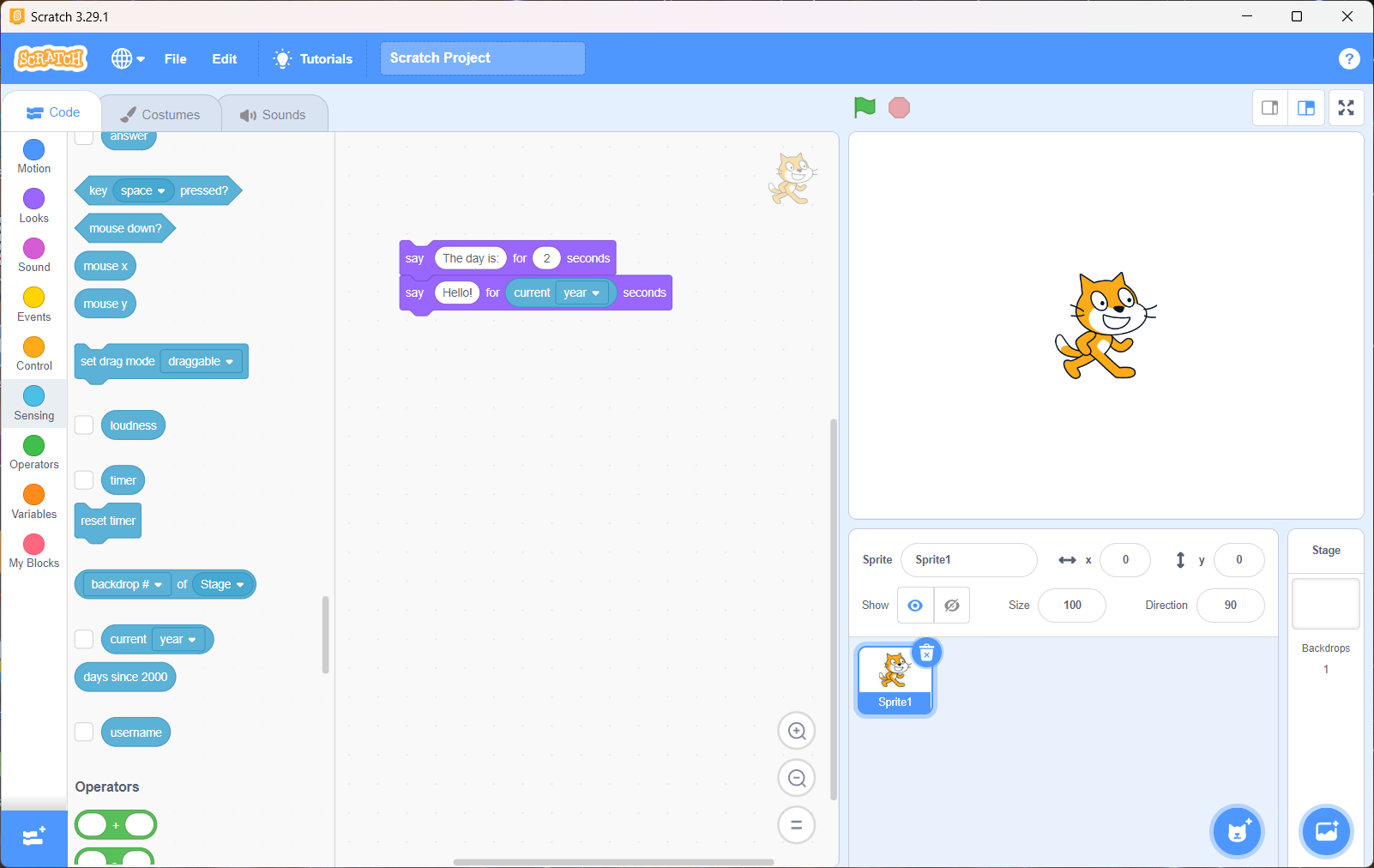Zoom in on the code workspace
This screenshot has height=868, width=1374.
pyautogui.click(x=796, y=731)
